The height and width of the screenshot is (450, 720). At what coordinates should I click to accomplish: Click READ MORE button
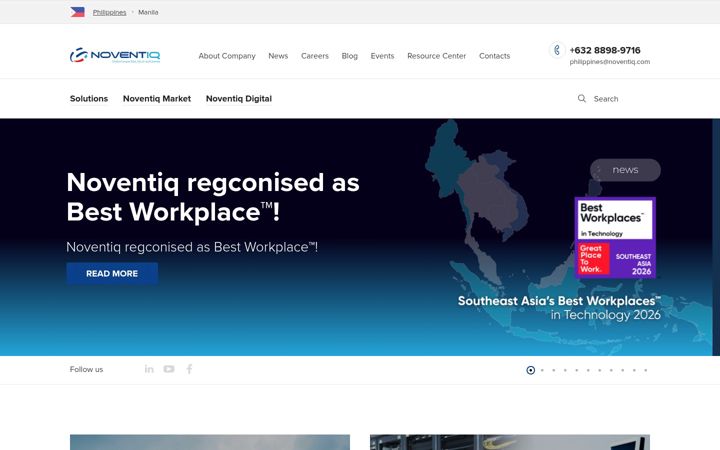click(x=112, y=274)
